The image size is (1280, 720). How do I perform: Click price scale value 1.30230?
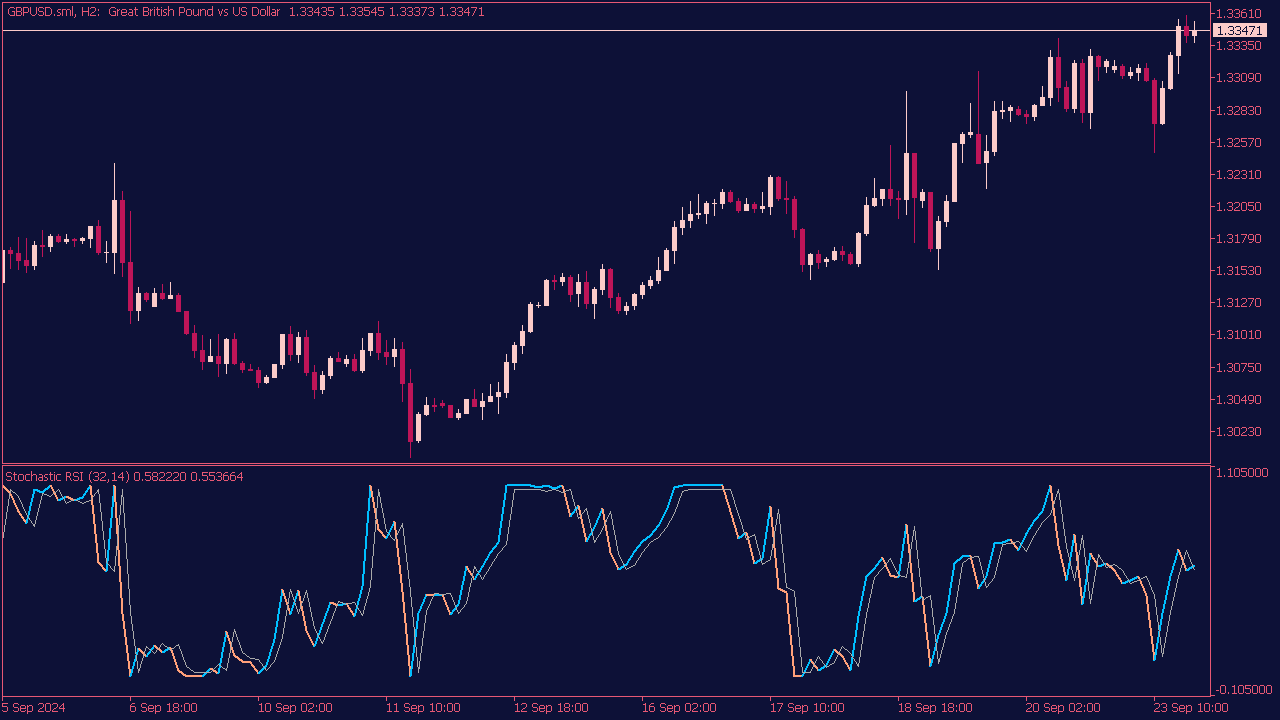pyautogui.click(x=1240, y=431)
